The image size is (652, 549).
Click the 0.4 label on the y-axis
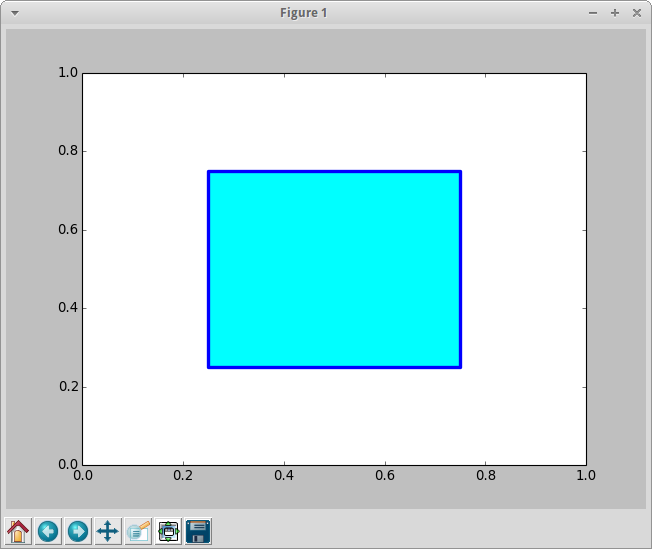point(68,307)
